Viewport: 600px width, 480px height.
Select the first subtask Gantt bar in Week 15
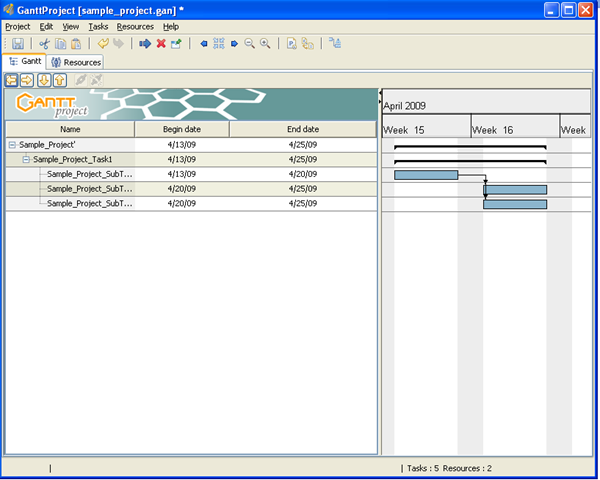click(x=425, y=175)
